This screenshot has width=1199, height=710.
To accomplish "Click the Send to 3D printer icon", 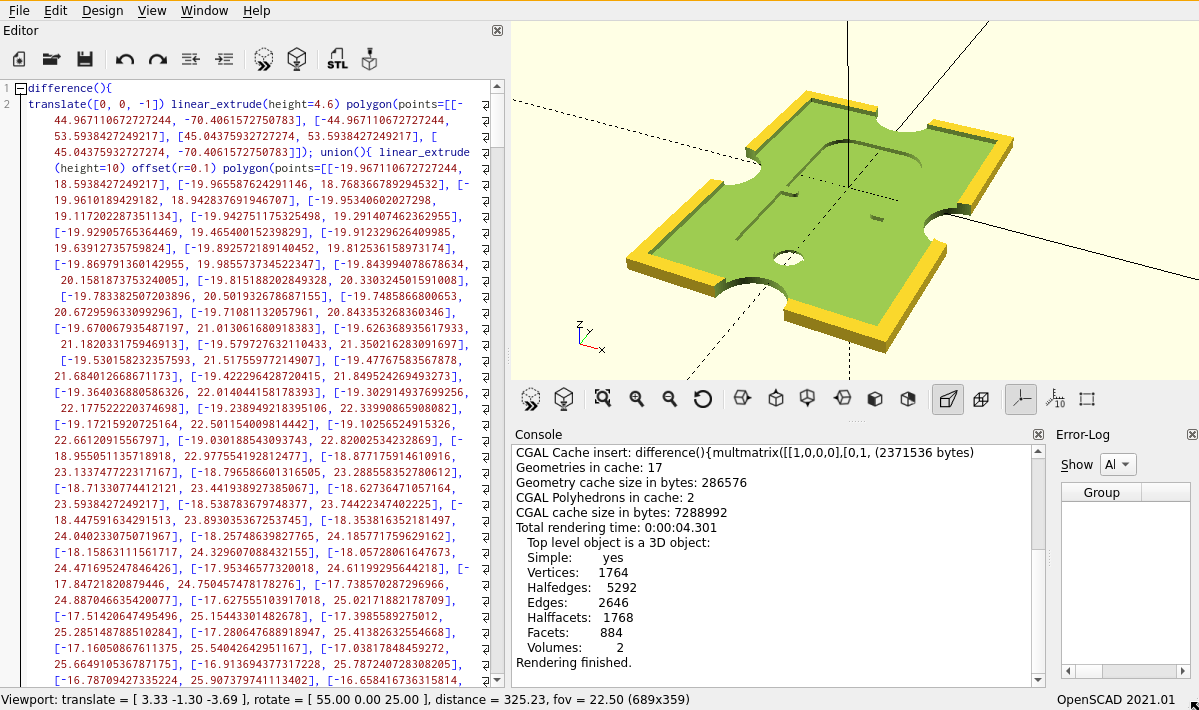I will (370, 59).
